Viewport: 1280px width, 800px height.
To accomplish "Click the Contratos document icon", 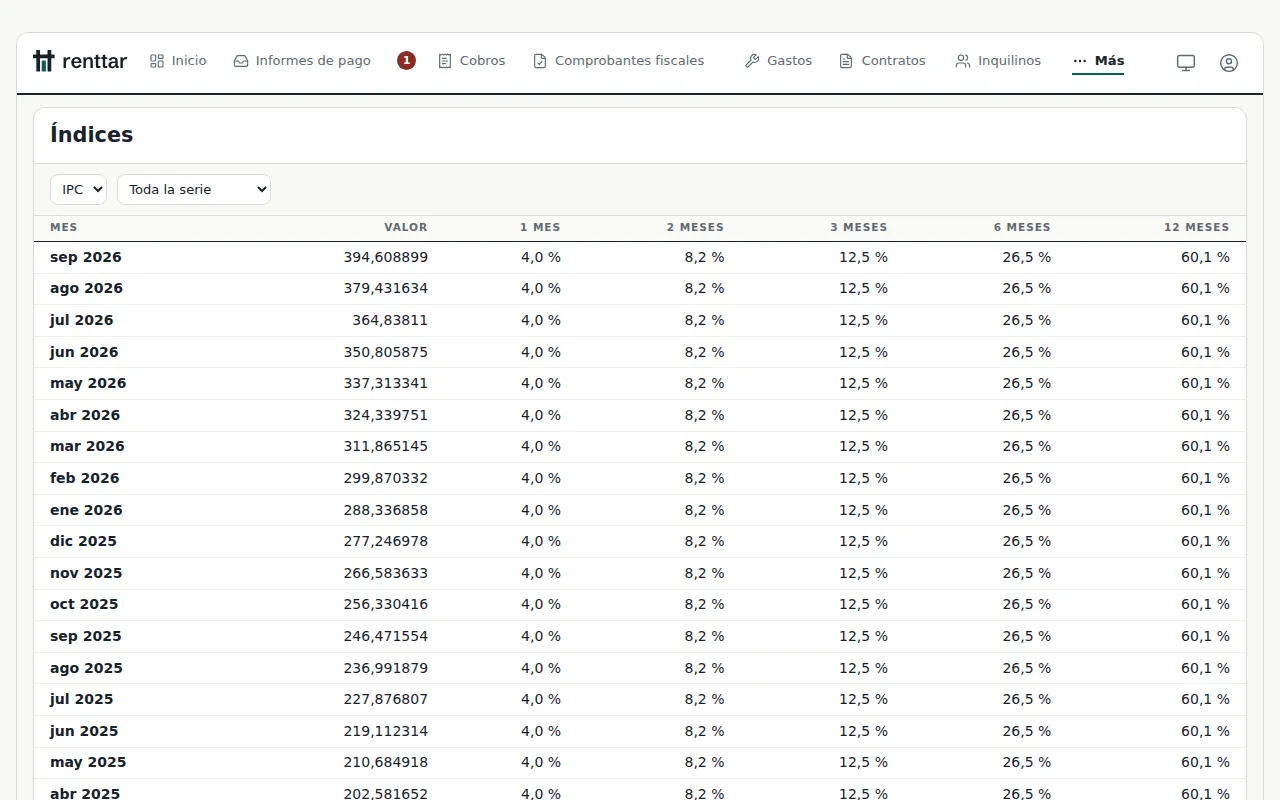I will coord(846,61).
